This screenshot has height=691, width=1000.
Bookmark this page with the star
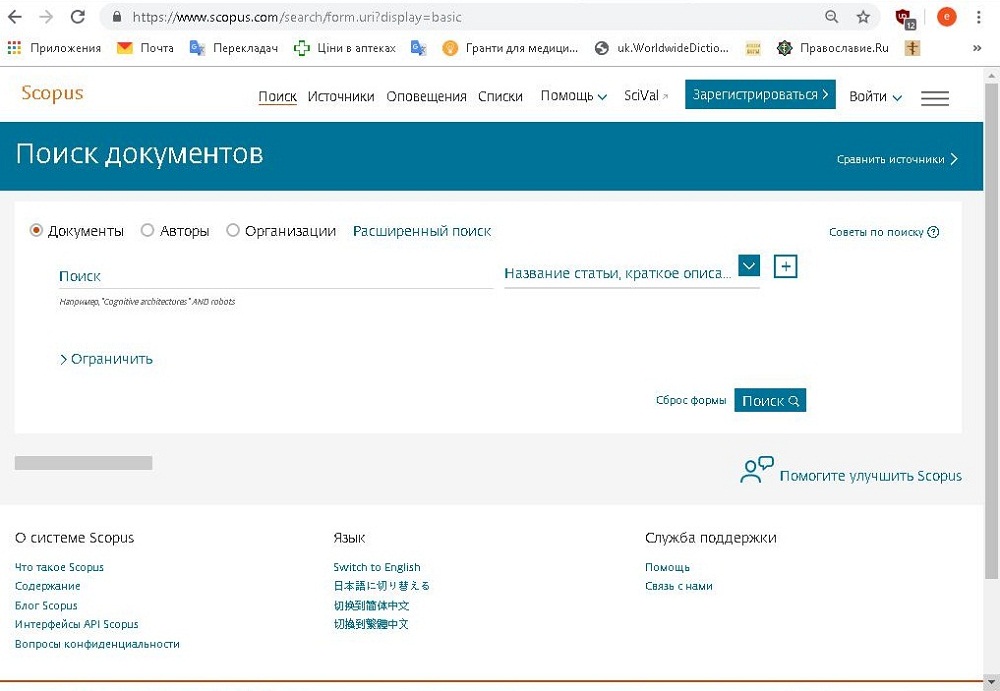[863, 17]
